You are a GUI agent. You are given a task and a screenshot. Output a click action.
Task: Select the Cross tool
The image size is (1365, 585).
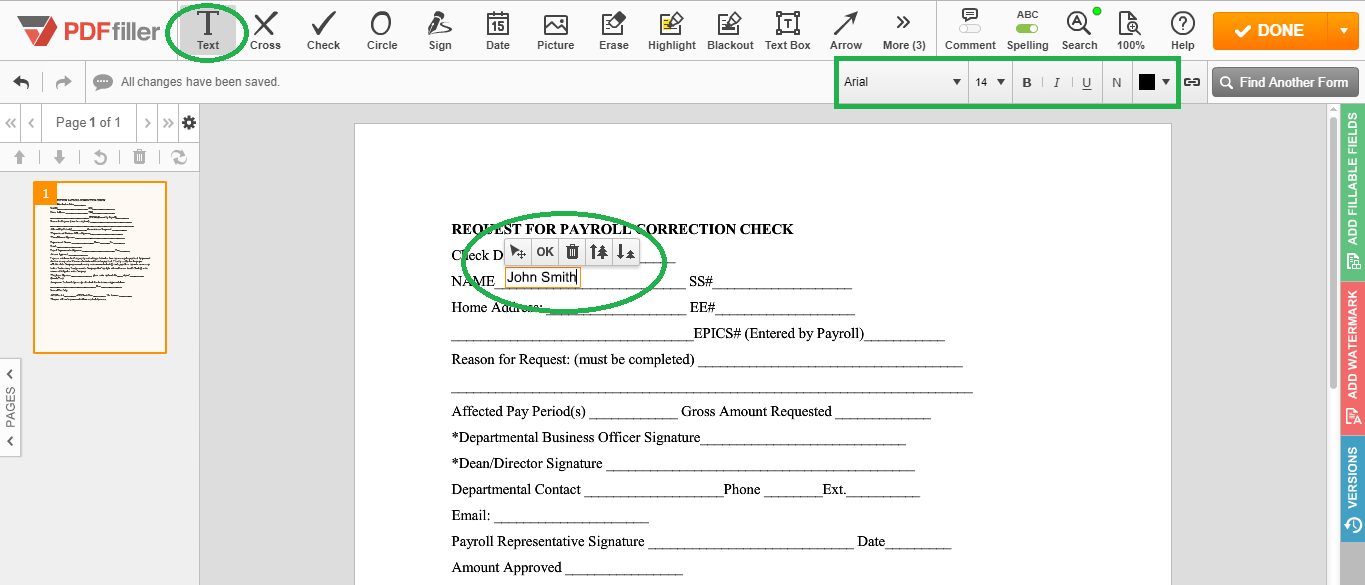coord(265,30)
